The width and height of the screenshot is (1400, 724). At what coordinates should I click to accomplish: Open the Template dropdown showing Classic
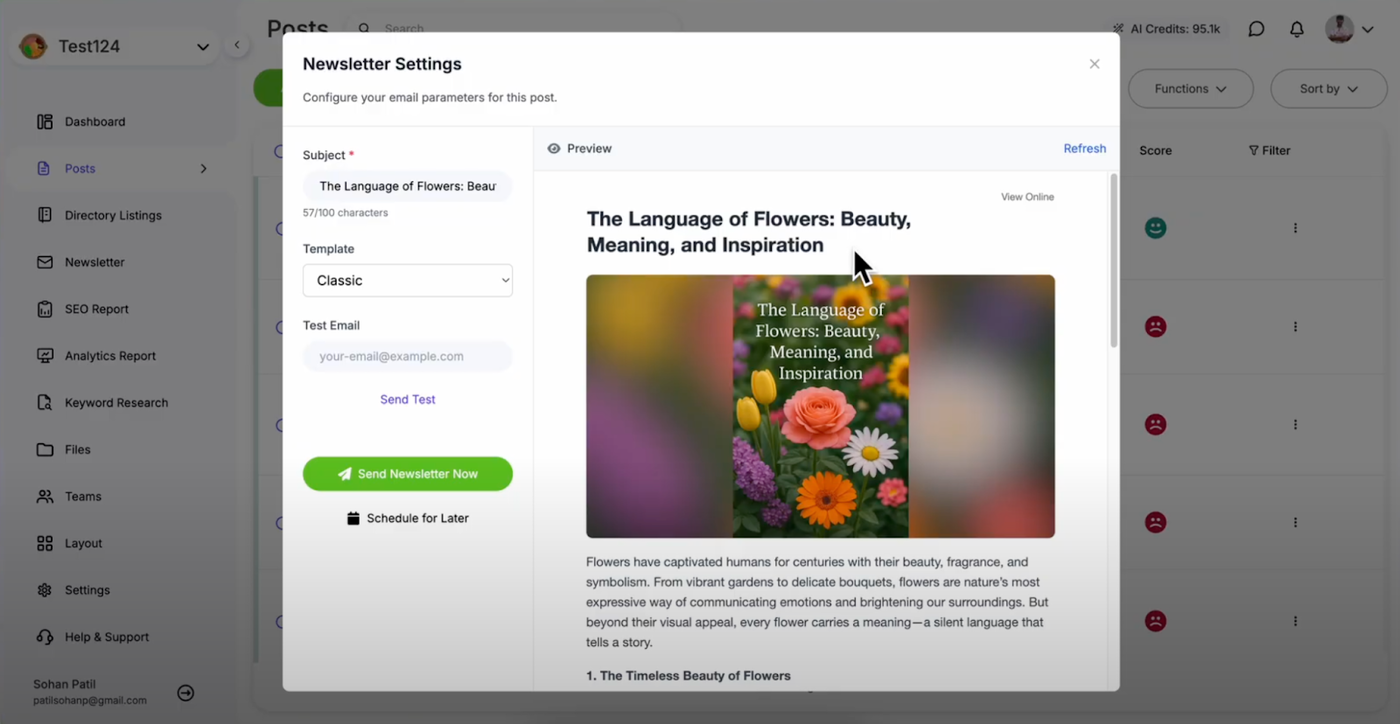pos(407,280)
